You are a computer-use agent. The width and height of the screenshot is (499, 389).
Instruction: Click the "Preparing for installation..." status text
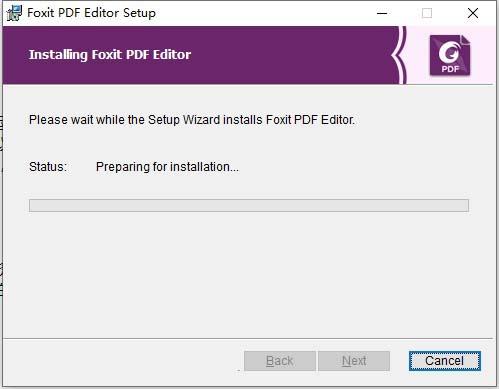pos(167,167)
